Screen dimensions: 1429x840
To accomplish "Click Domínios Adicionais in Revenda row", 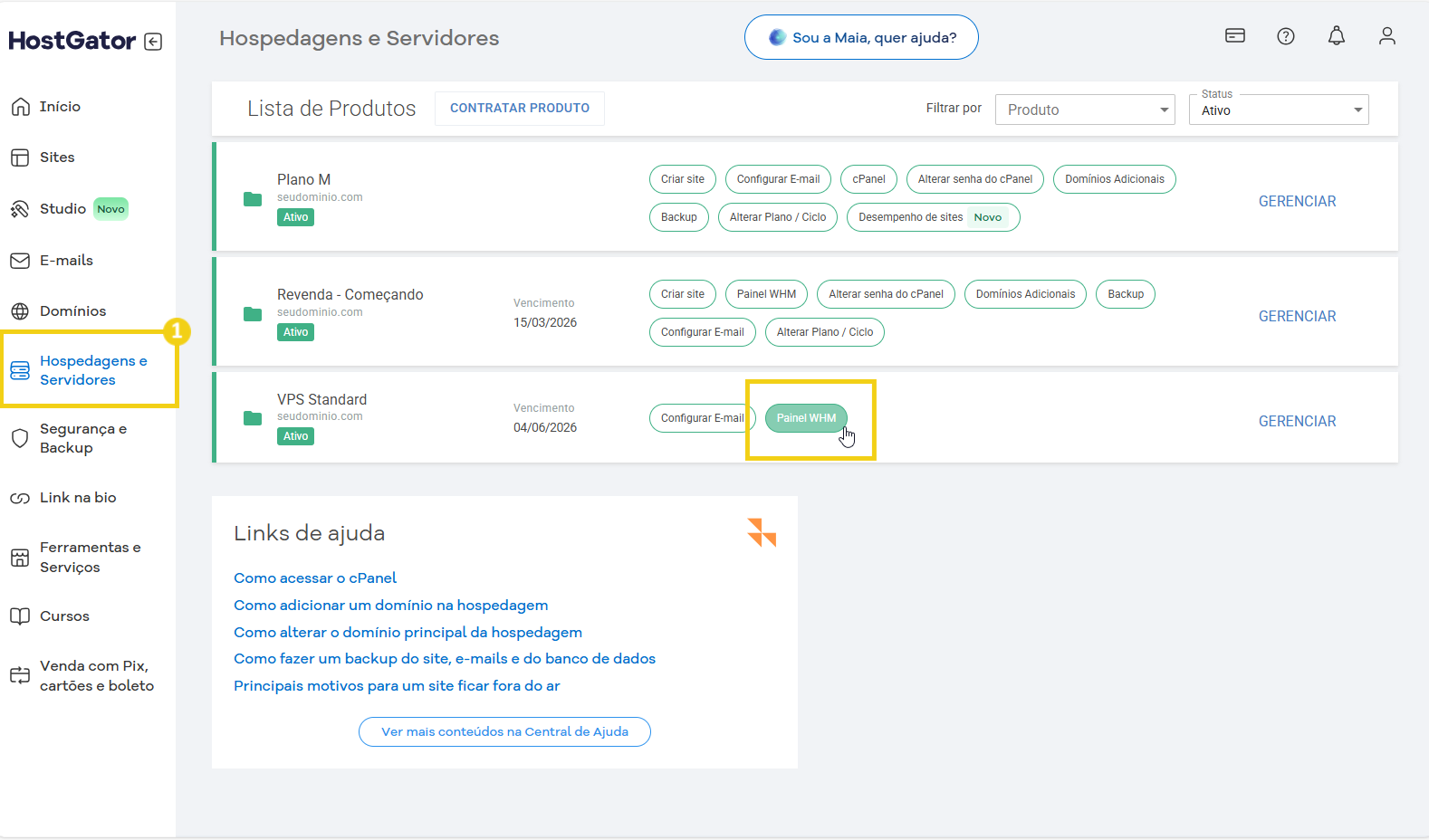I will (x=1025, y=294).
